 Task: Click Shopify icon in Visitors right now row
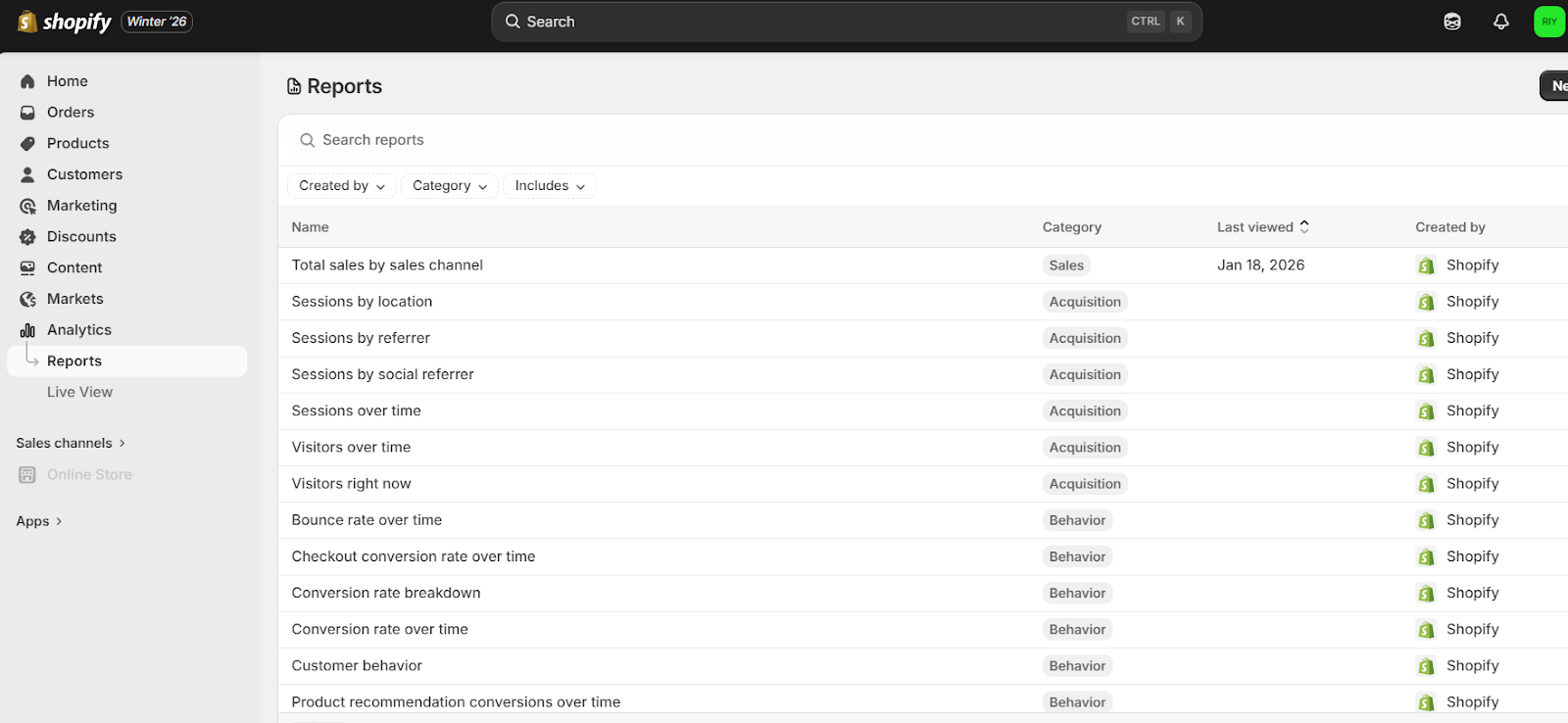click(1426, 484)
